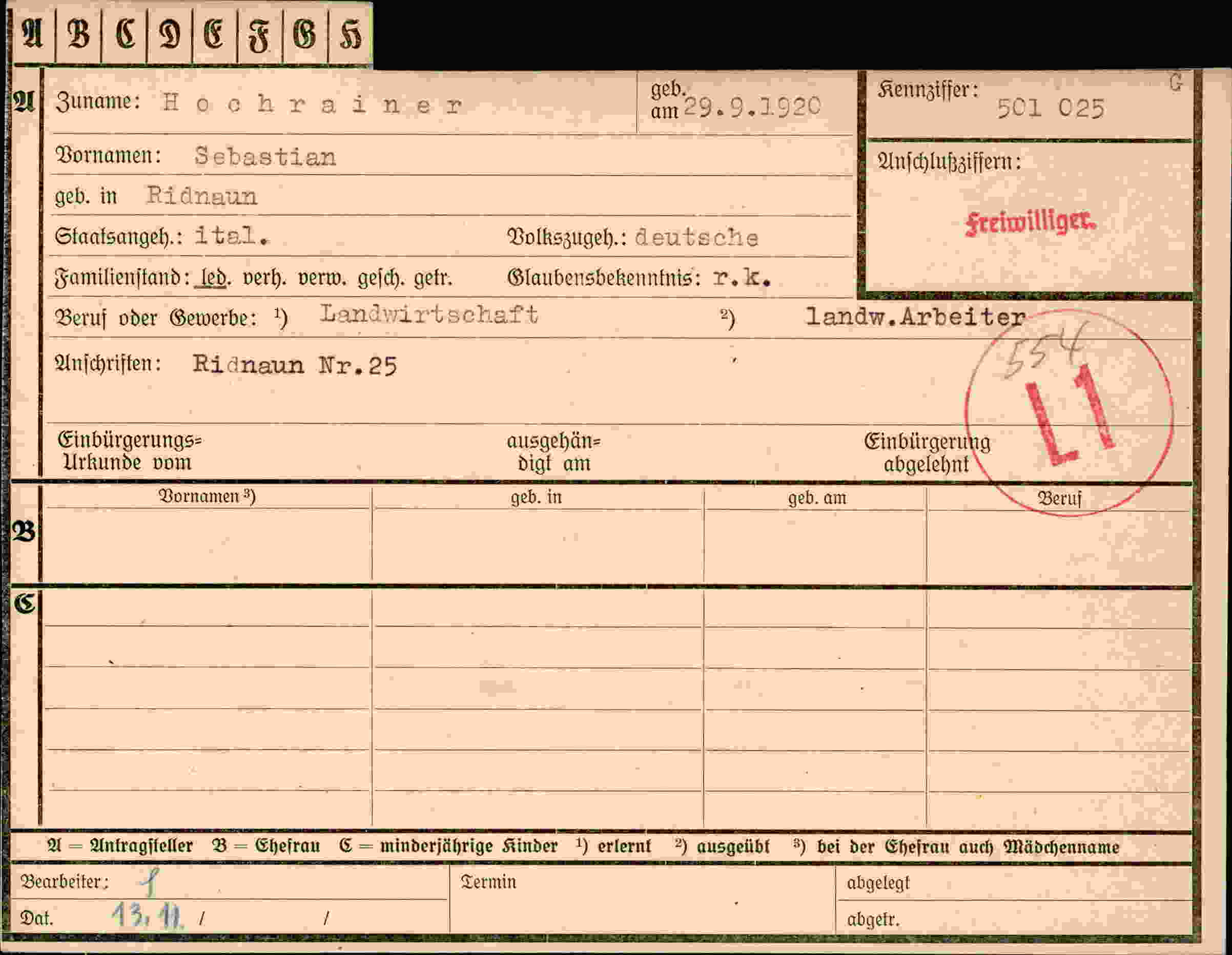Click the 'getr.' marital status option
This screenshot has width=1232, height=955.
click(x=433, y=279)
